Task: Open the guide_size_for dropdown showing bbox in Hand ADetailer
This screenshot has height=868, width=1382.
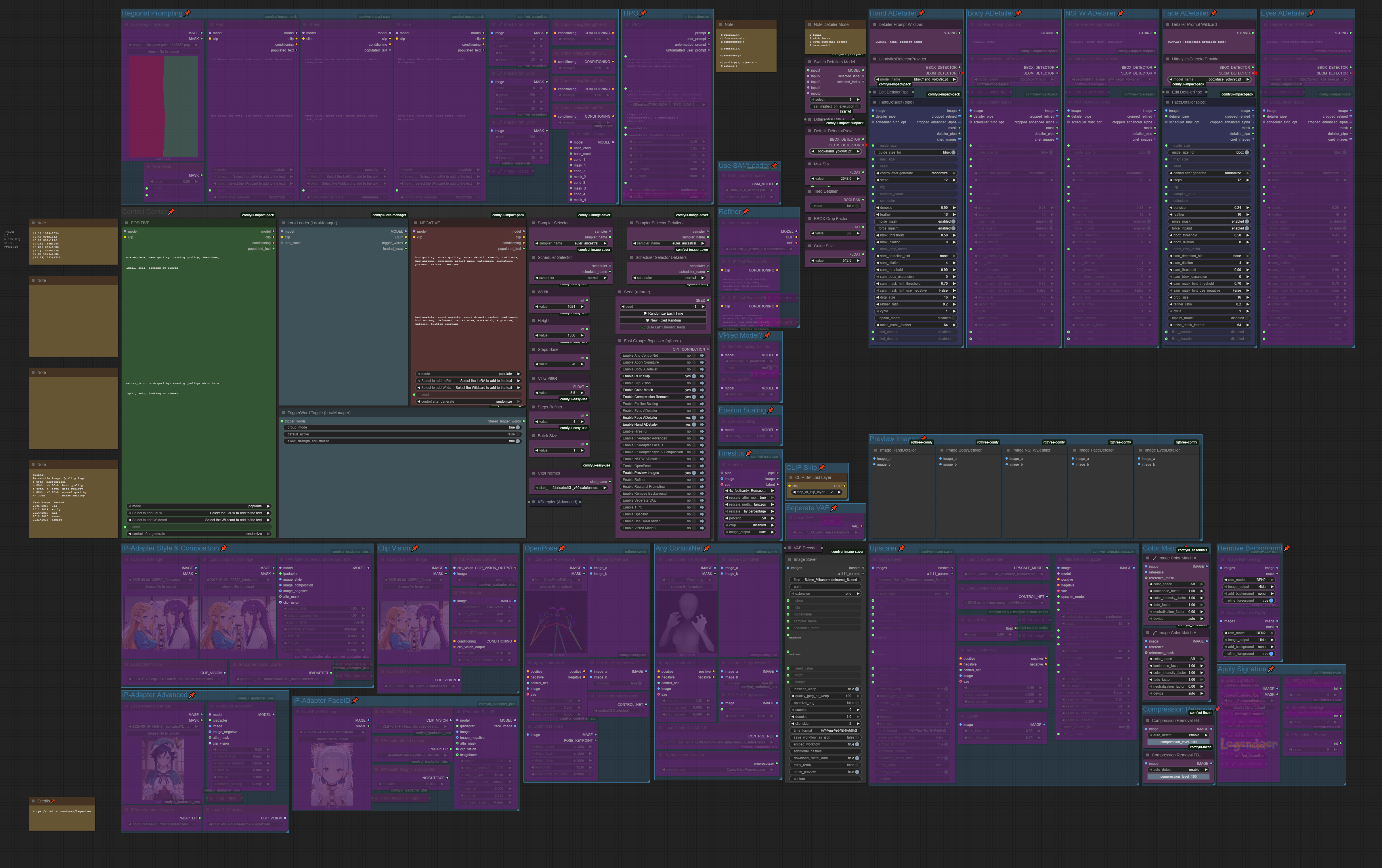Action: pos(918,152)
